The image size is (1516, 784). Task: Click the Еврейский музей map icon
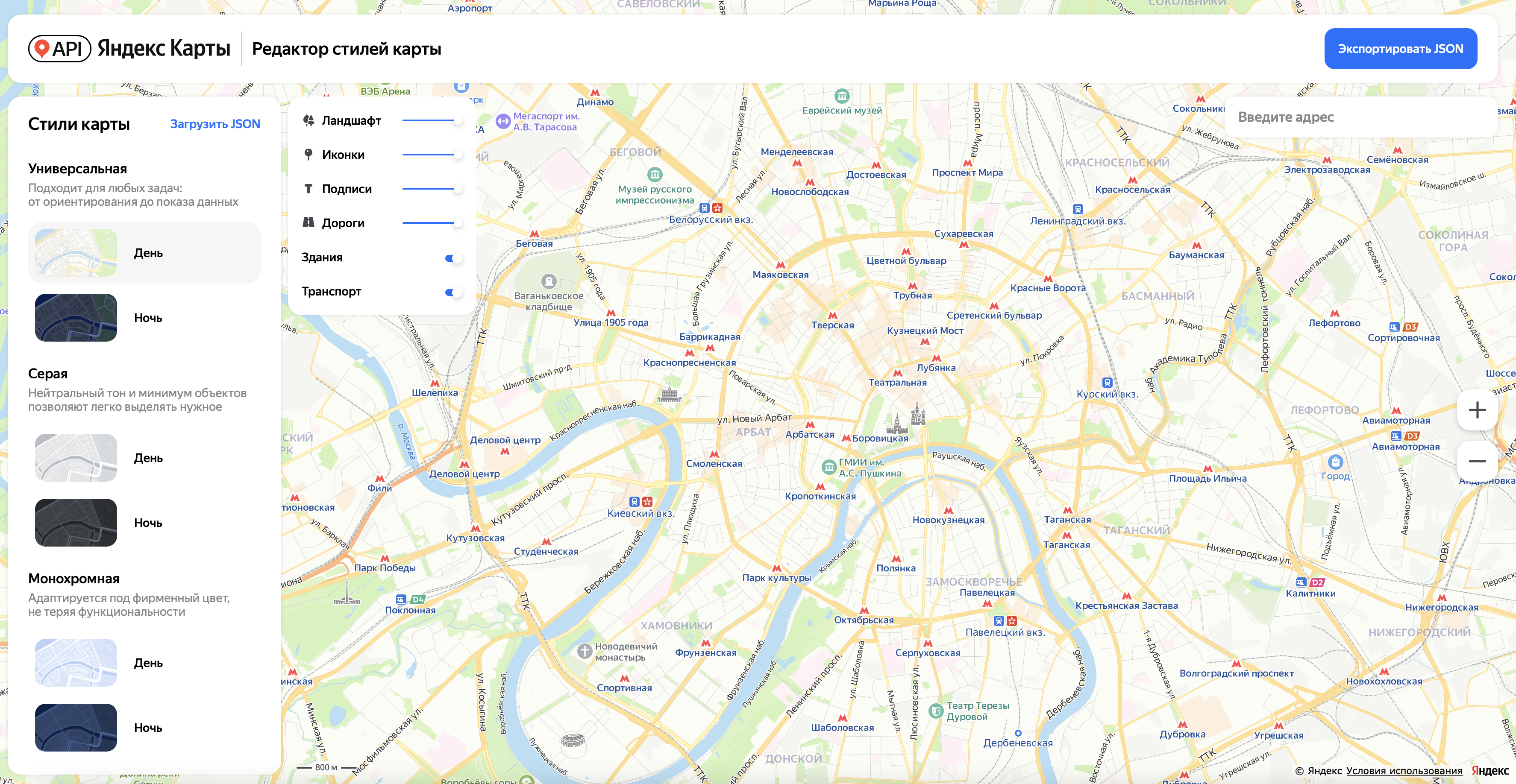click(x=842, y=95)
